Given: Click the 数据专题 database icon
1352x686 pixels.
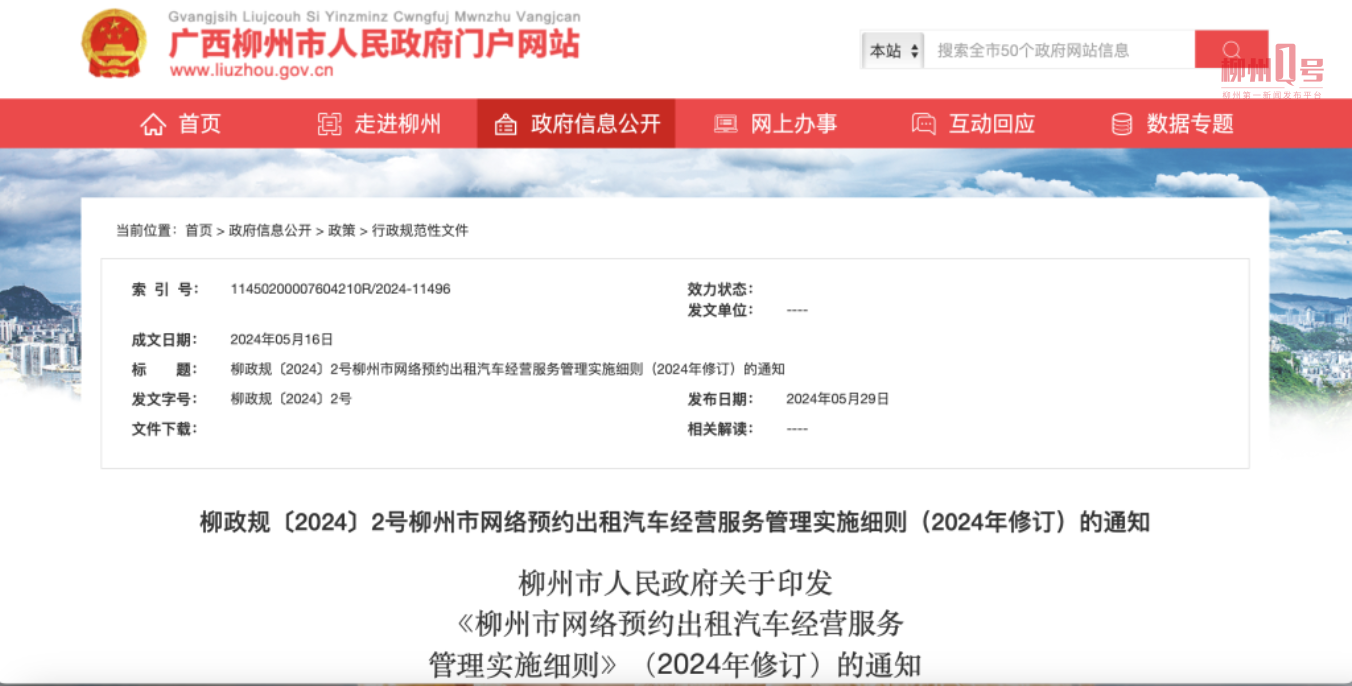Looking at the screenshot, I should pyautogui.click(x=1122, y=125).
